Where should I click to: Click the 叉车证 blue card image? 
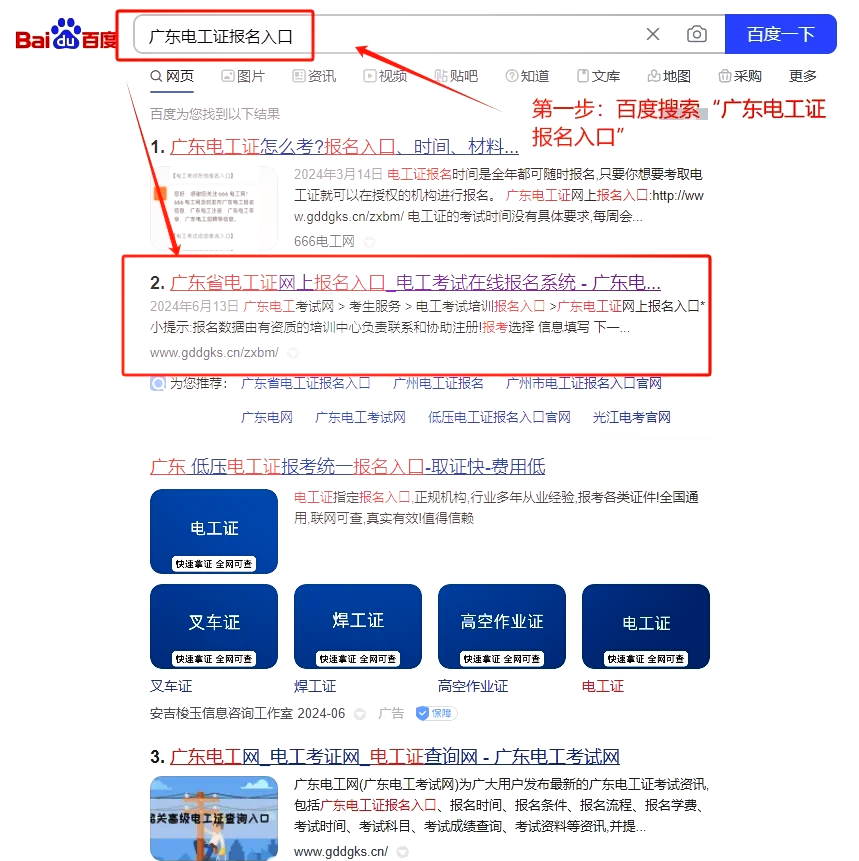tap(214, 626)
